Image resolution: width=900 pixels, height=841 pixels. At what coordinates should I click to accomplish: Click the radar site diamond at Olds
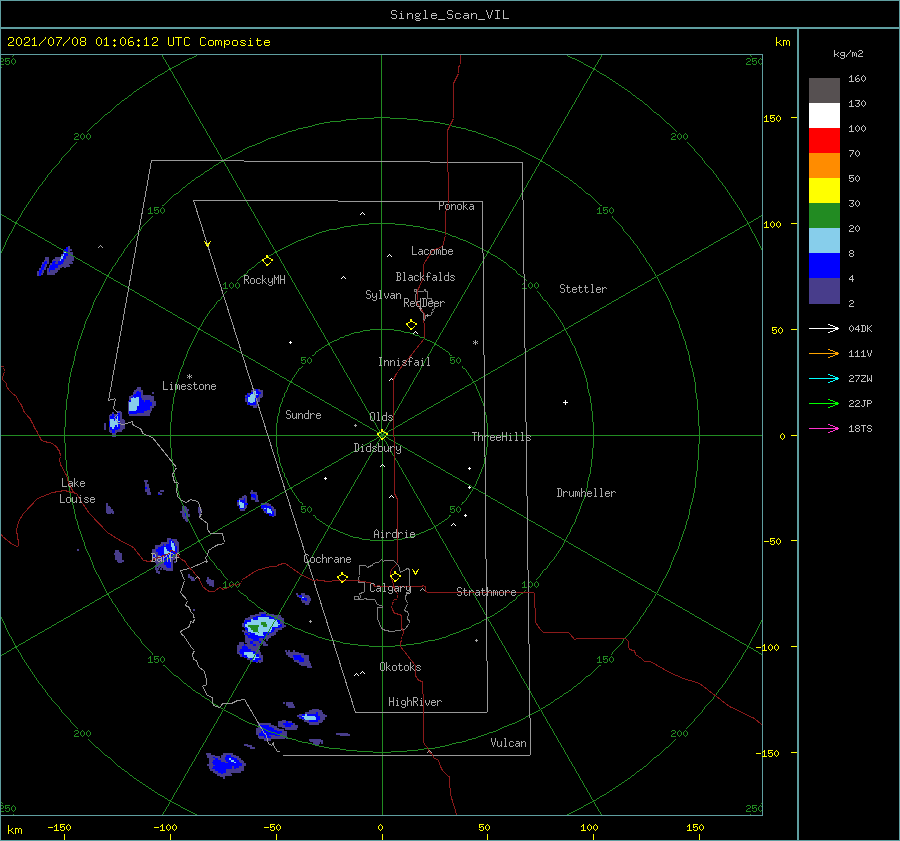[382, 435]
